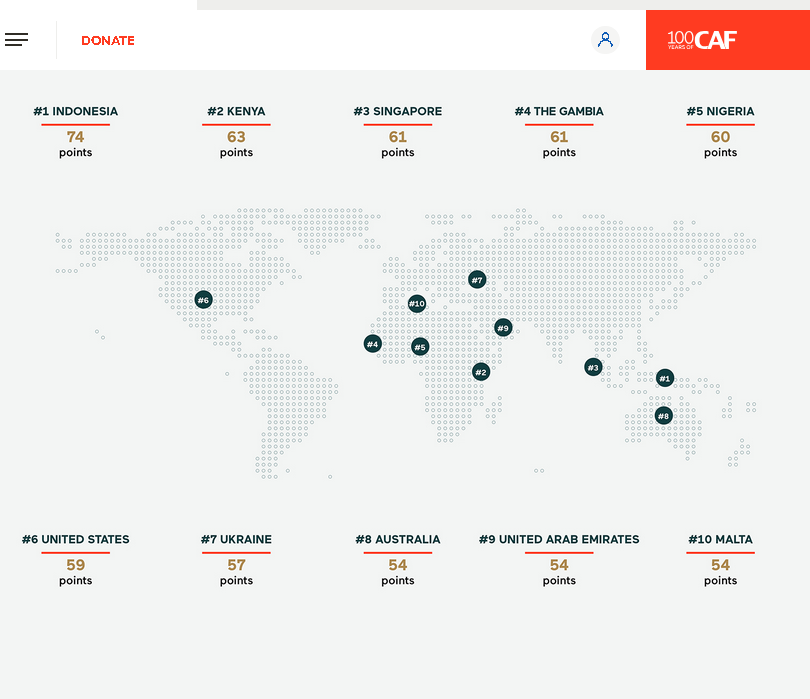
Task: Click the #3 SINGAPORE heading
Action: (398, 111)
